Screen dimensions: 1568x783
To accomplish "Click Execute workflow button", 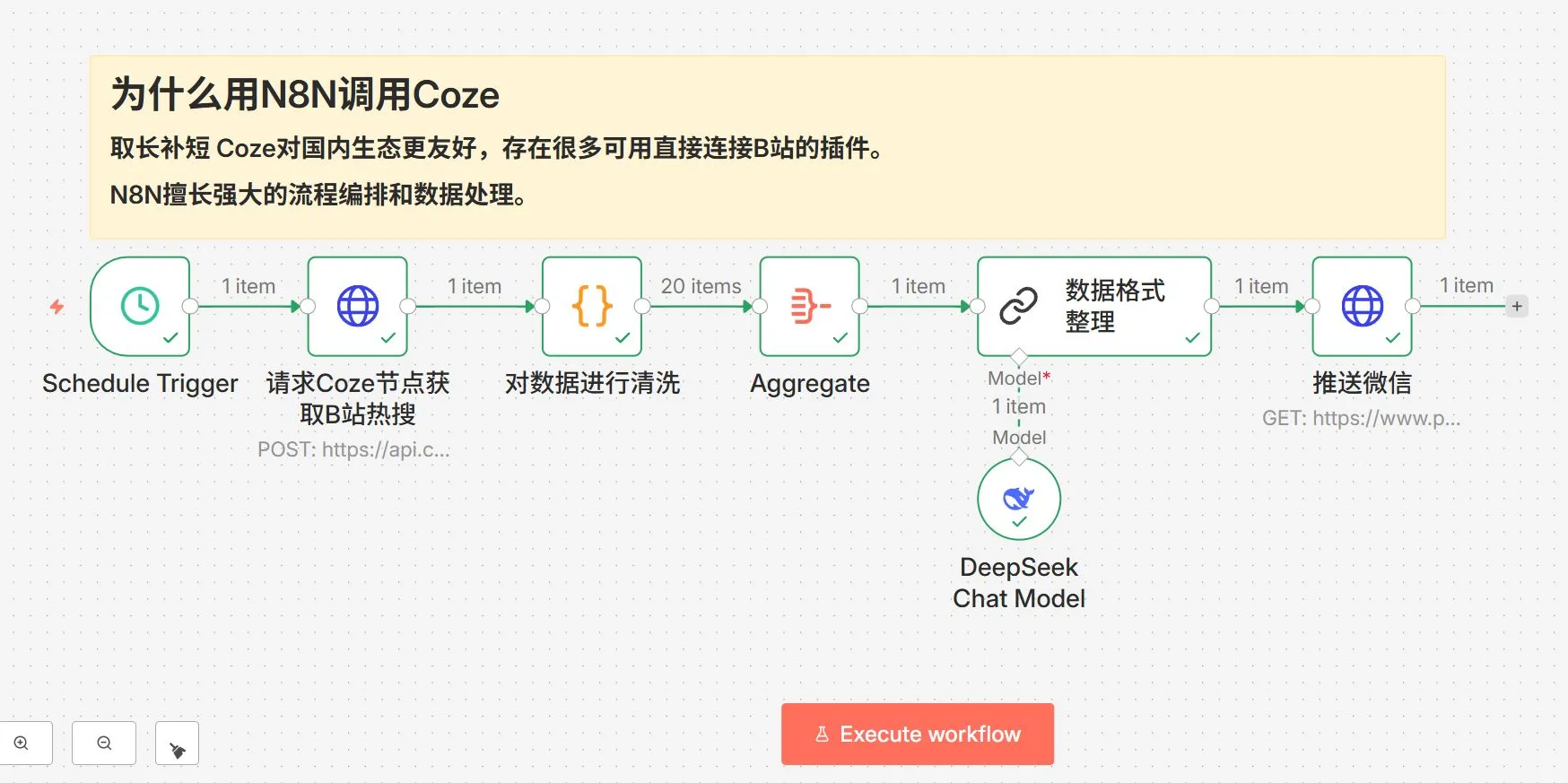I will coord(918,734).
